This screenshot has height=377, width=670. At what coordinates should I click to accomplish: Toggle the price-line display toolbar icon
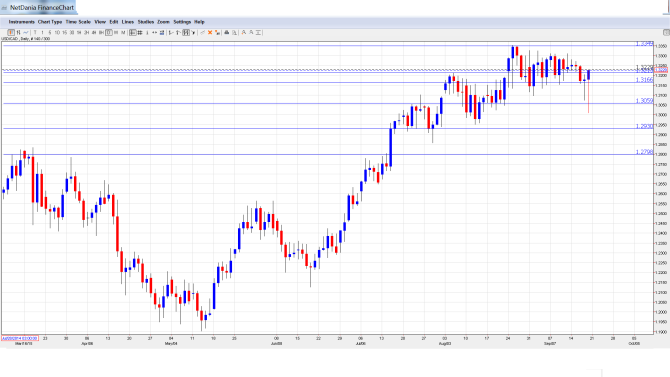pyautogui.click(x=132, y=32)
